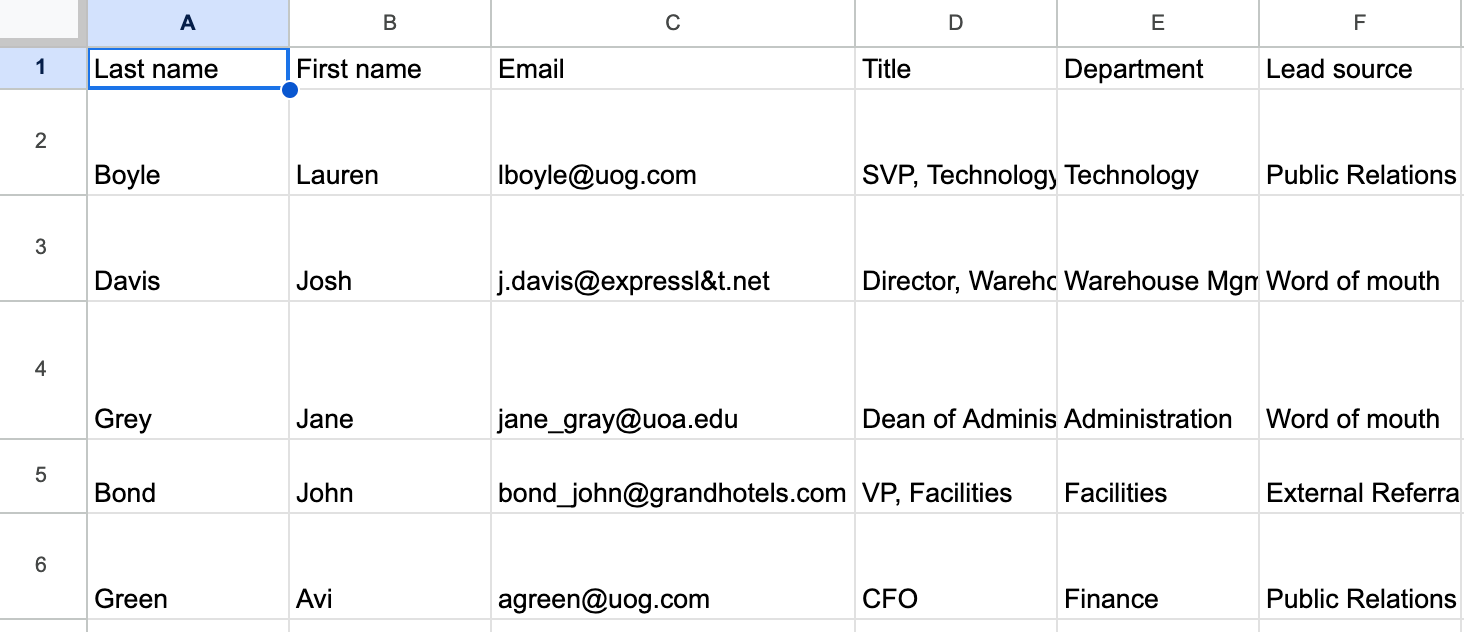Click the Dean of Administration title cell
1464x632 pixels.
click(956, 419)
